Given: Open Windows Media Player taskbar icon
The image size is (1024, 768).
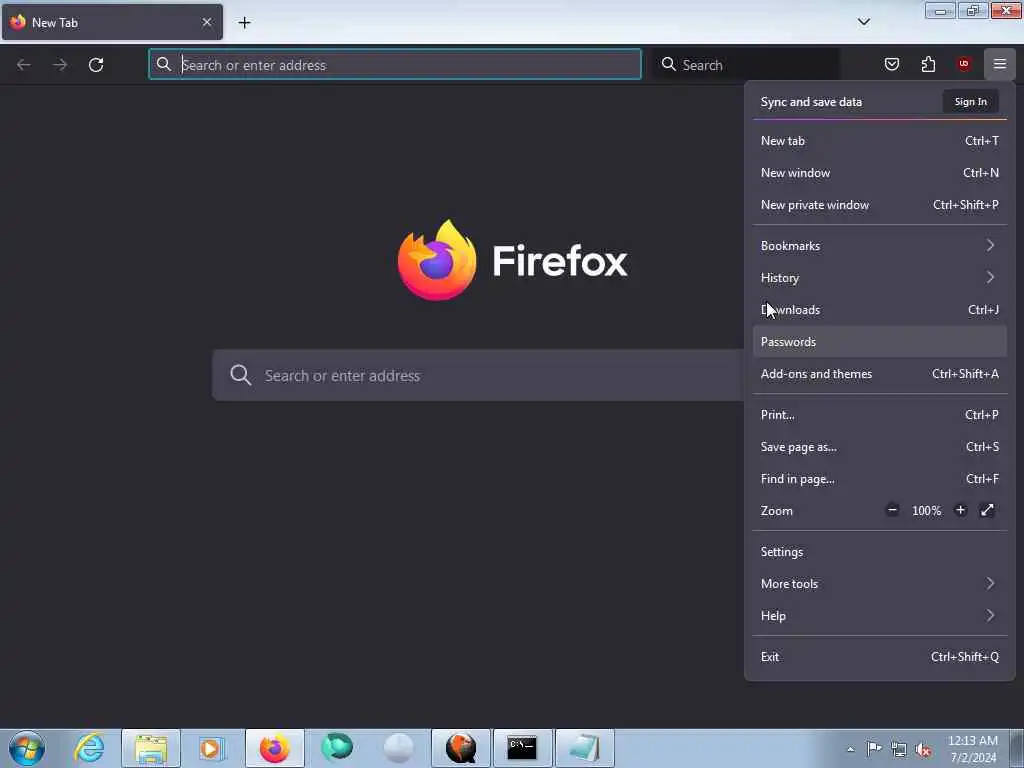Looking at the screenshot, I should (x=211, y=748).
